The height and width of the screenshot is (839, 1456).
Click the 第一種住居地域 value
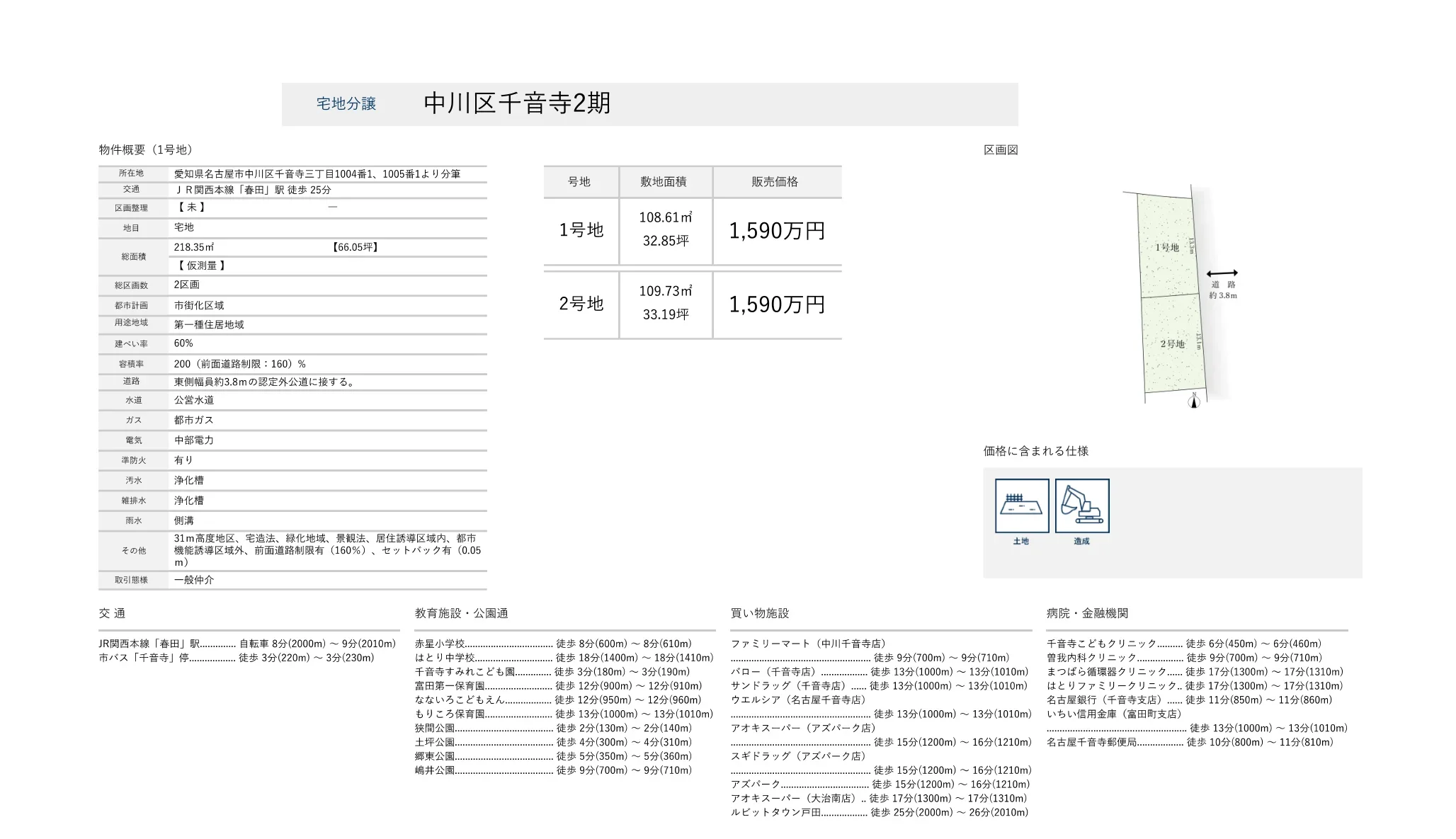209,324
